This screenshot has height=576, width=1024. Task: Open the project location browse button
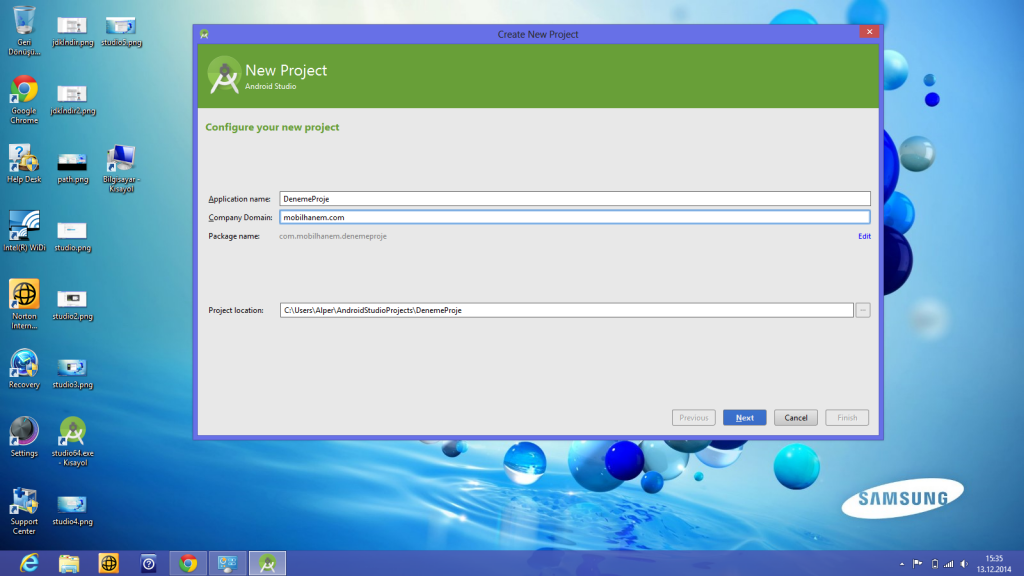pos(862,310)
